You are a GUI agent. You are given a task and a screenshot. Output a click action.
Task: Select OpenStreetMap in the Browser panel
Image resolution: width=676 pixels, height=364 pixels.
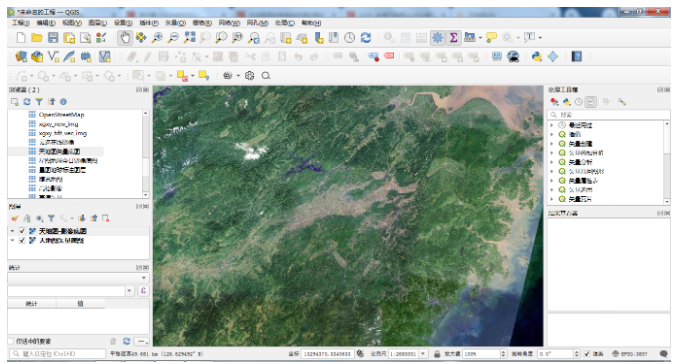click(61, 115)
